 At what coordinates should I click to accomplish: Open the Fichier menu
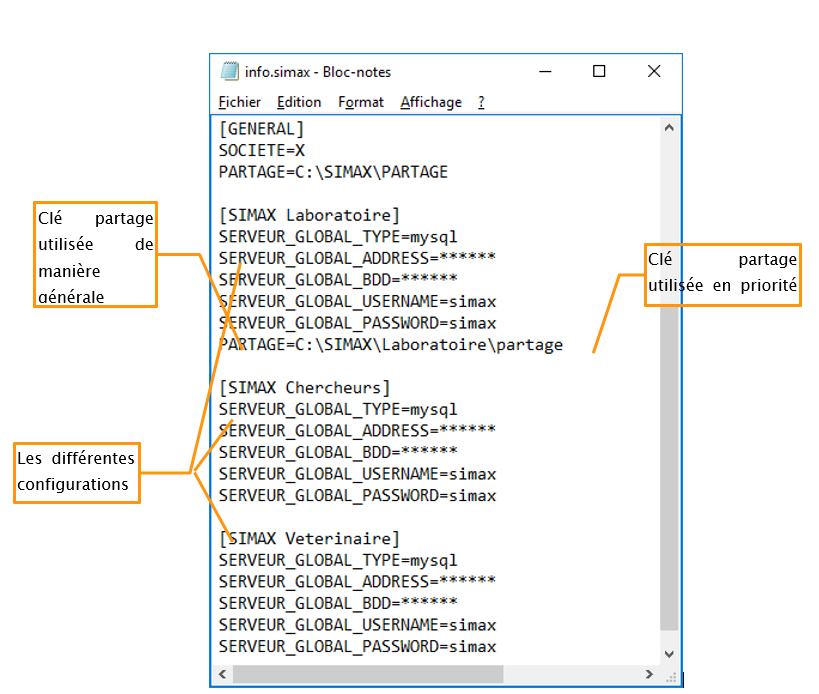[239, 102]
